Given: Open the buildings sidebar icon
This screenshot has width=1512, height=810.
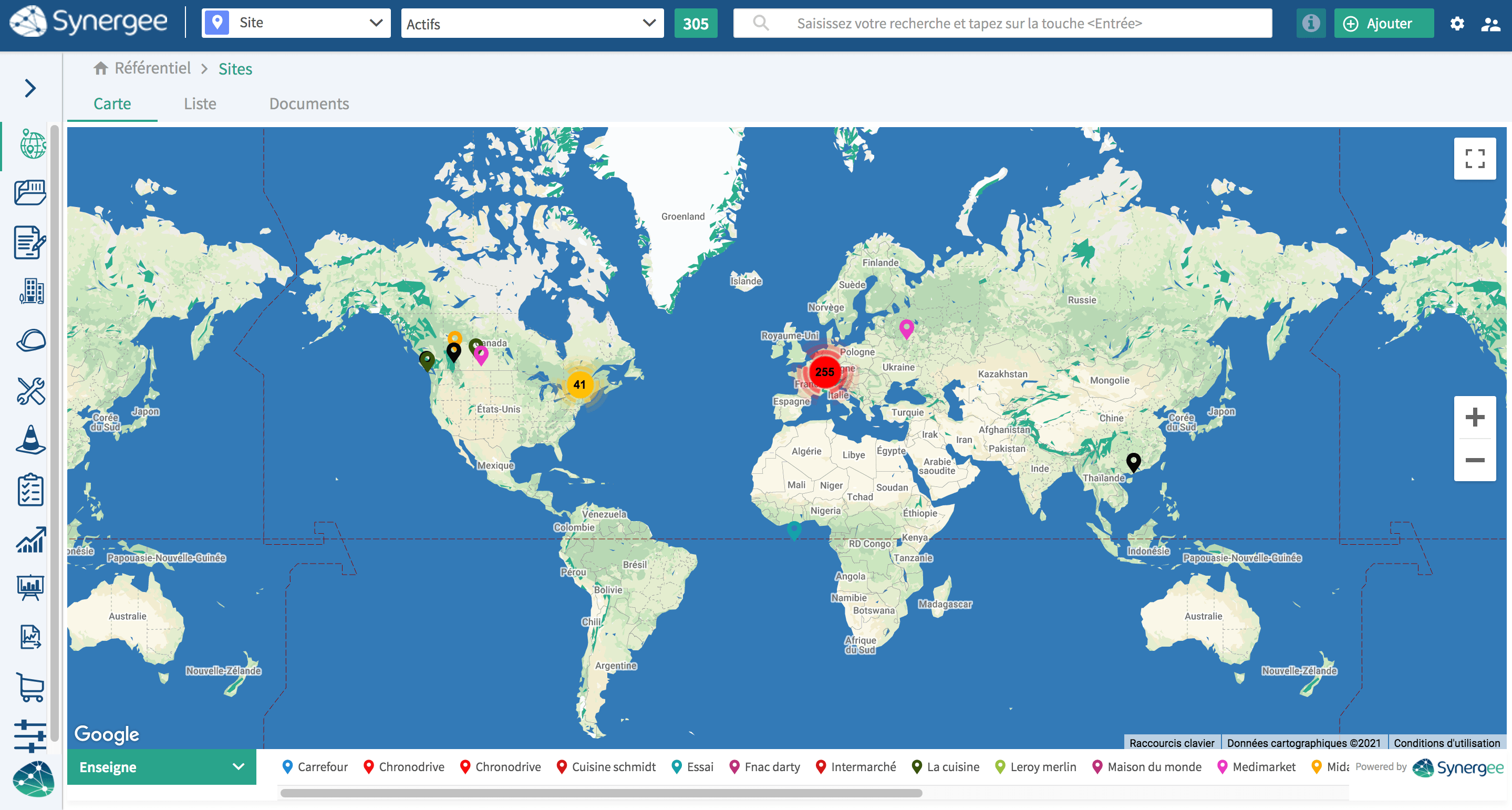Looking at the screenshot, I should 30,291.
